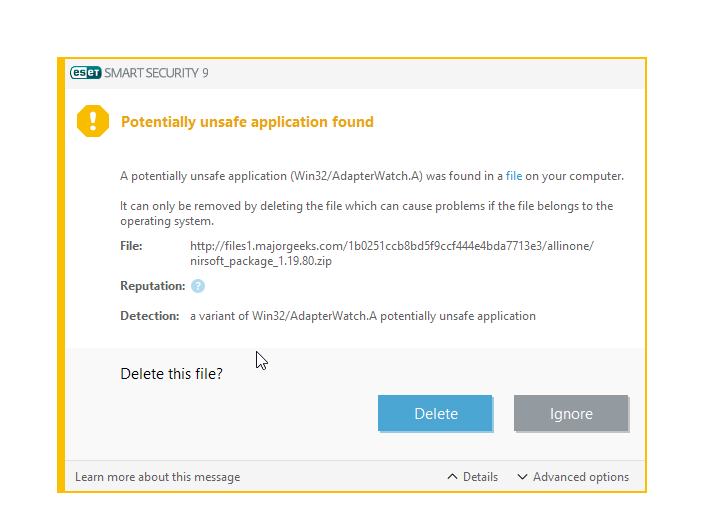Open the Reputation question mark help icon
The width and height of the screenshot is (711, 529).
pos(198,286)
